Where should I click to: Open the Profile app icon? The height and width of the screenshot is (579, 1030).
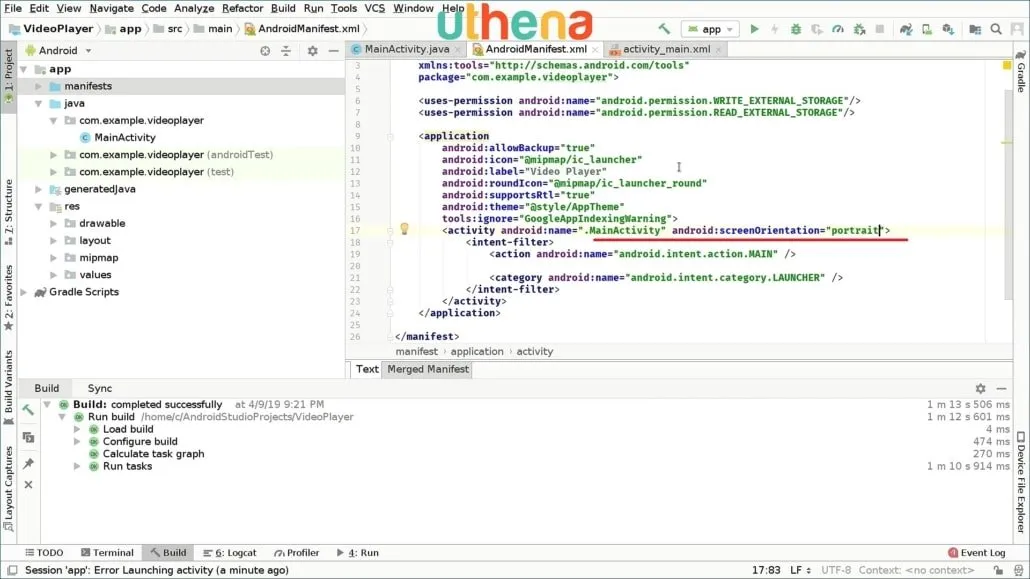(838, 29)
